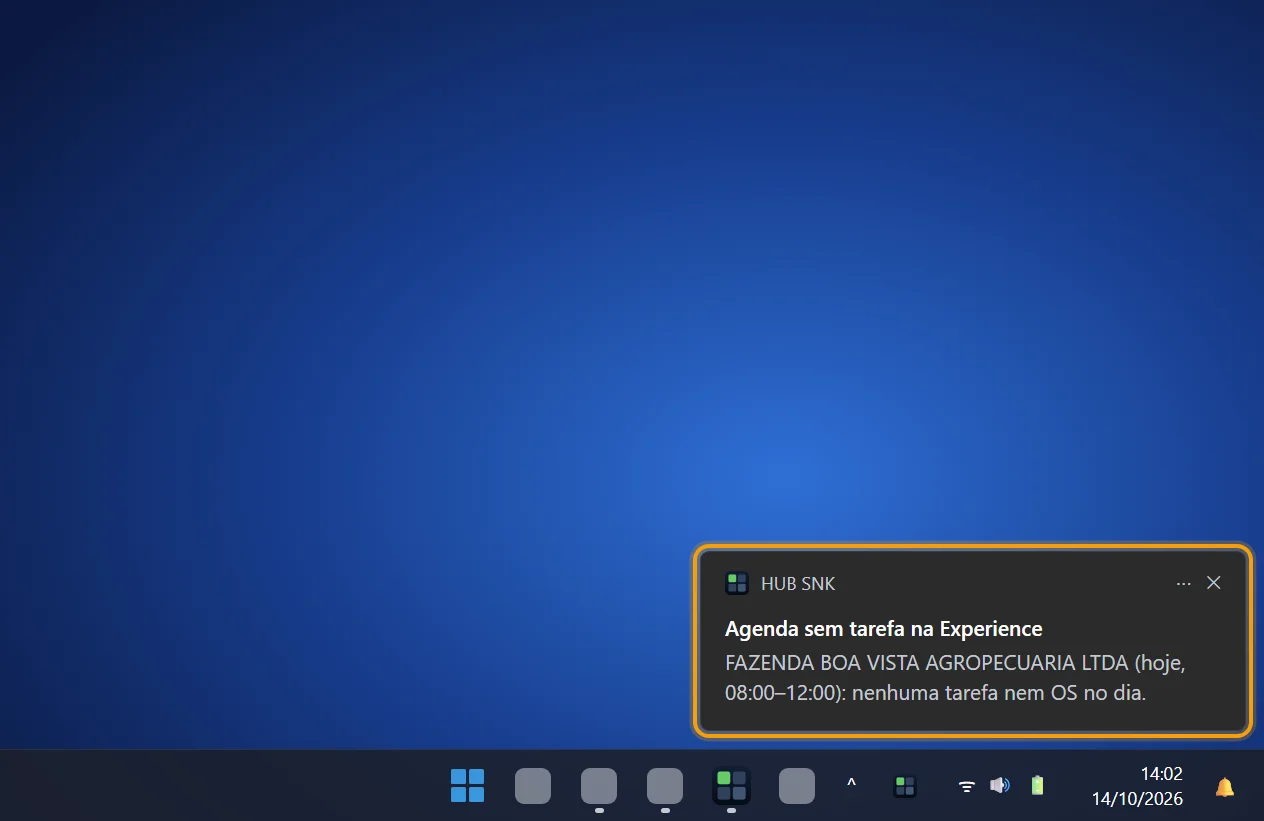Screen dimensions: 1264x821
Task: Click HUB SNK icon in notification header
Action: (x=737, y=583)
